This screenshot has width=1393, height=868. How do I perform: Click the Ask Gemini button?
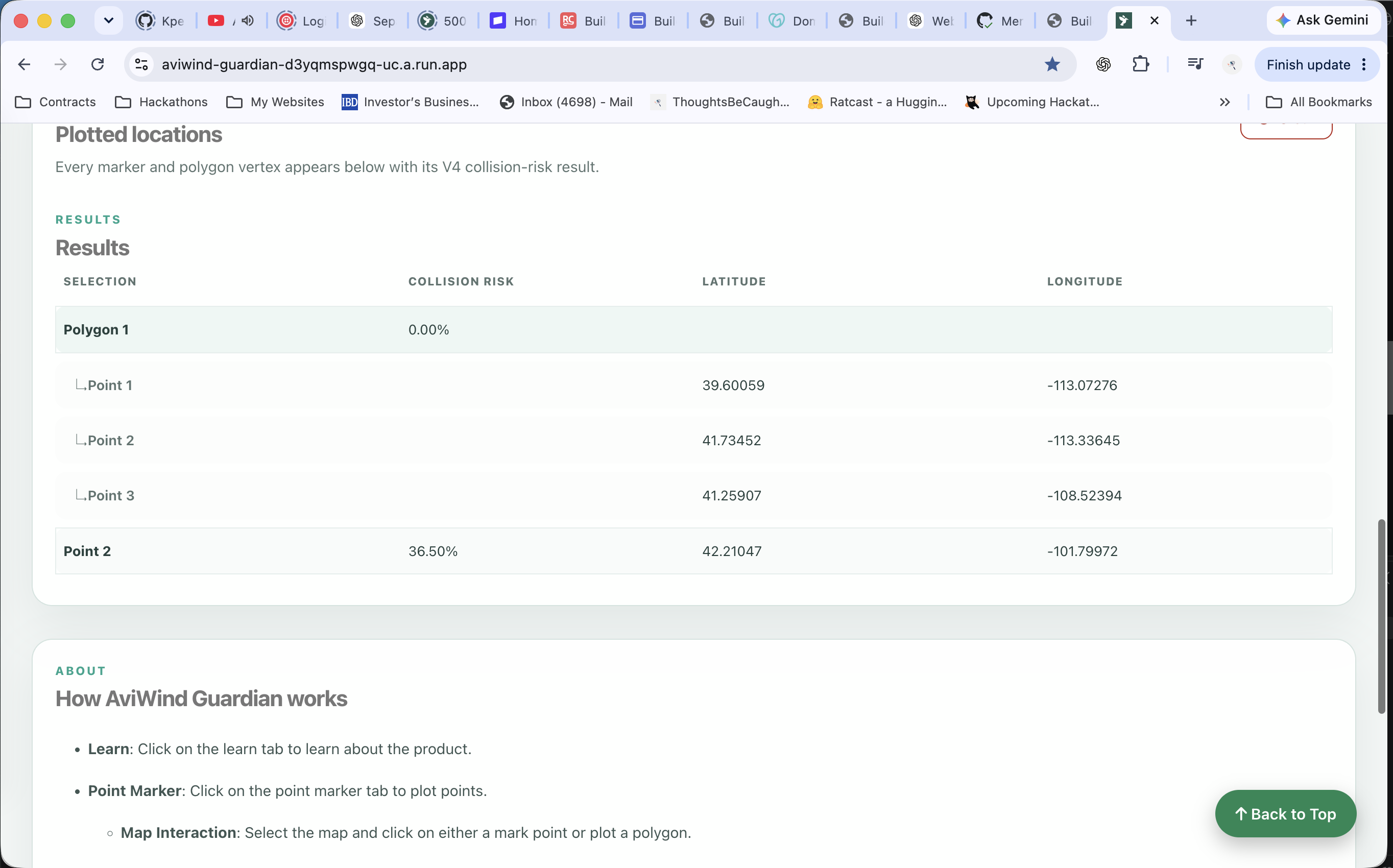click(x=1323, y=20)
